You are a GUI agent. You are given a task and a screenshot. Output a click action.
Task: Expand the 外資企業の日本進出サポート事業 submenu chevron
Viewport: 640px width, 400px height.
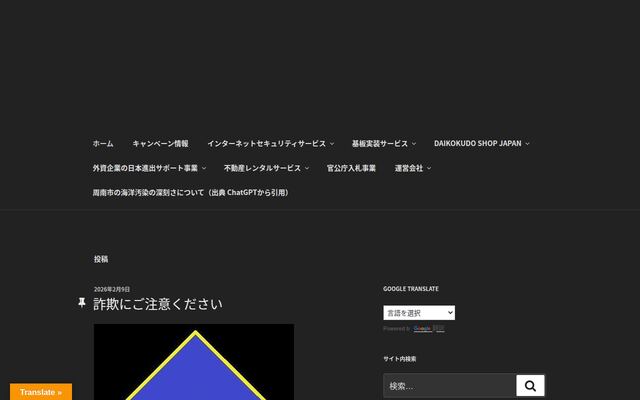coord(204,168)
